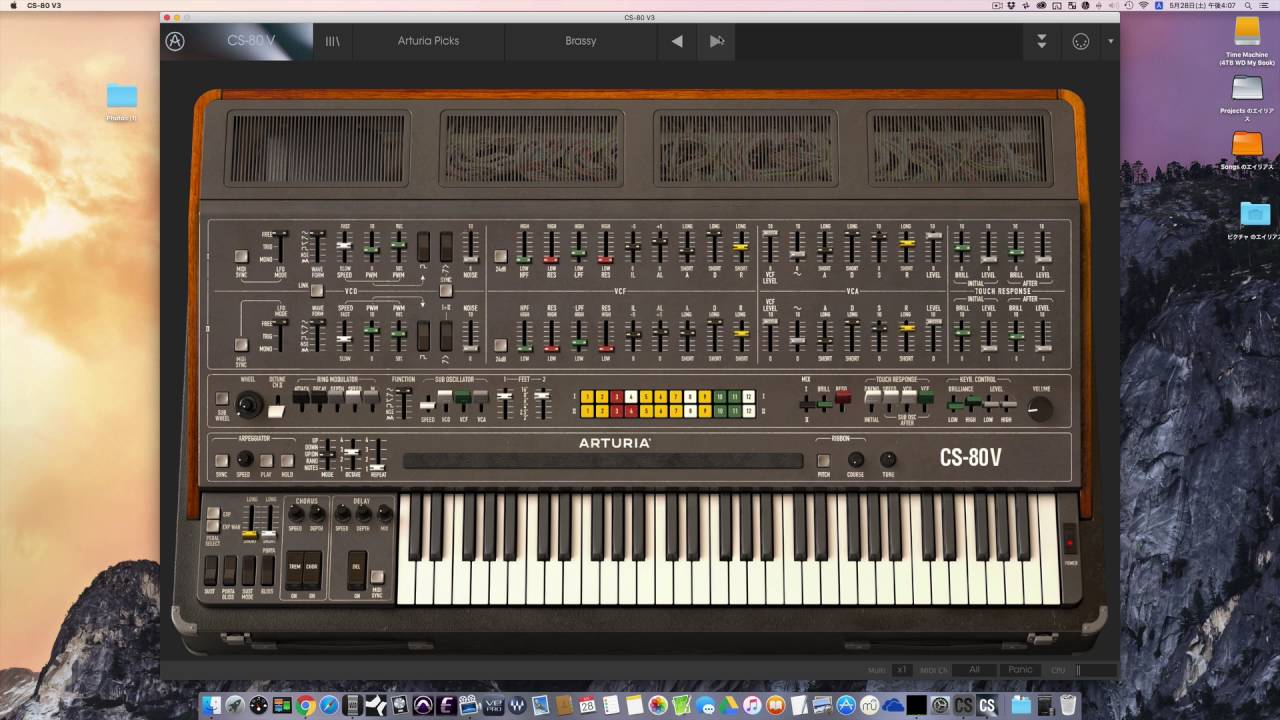The width and height of the screenshot is (1280, 720).
Task: Toggle the SUST rocker switch
Action: pyautogui.click(x=210, y=570)
